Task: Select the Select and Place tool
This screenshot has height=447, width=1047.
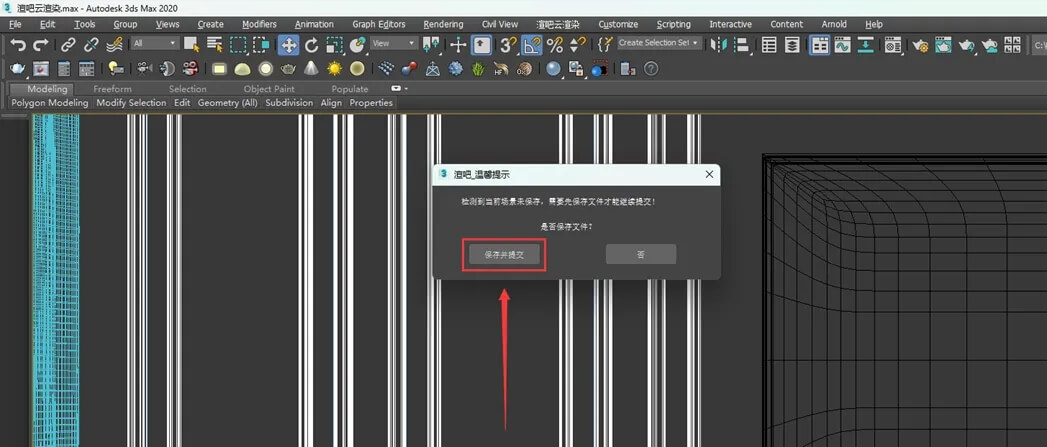Action: tap(357, 45)
